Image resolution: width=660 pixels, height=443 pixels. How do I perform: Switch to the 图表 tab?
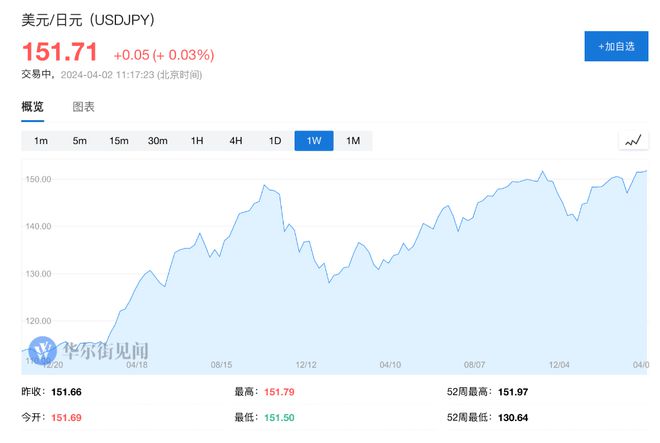pyautogui.click(x=84, y=107)
